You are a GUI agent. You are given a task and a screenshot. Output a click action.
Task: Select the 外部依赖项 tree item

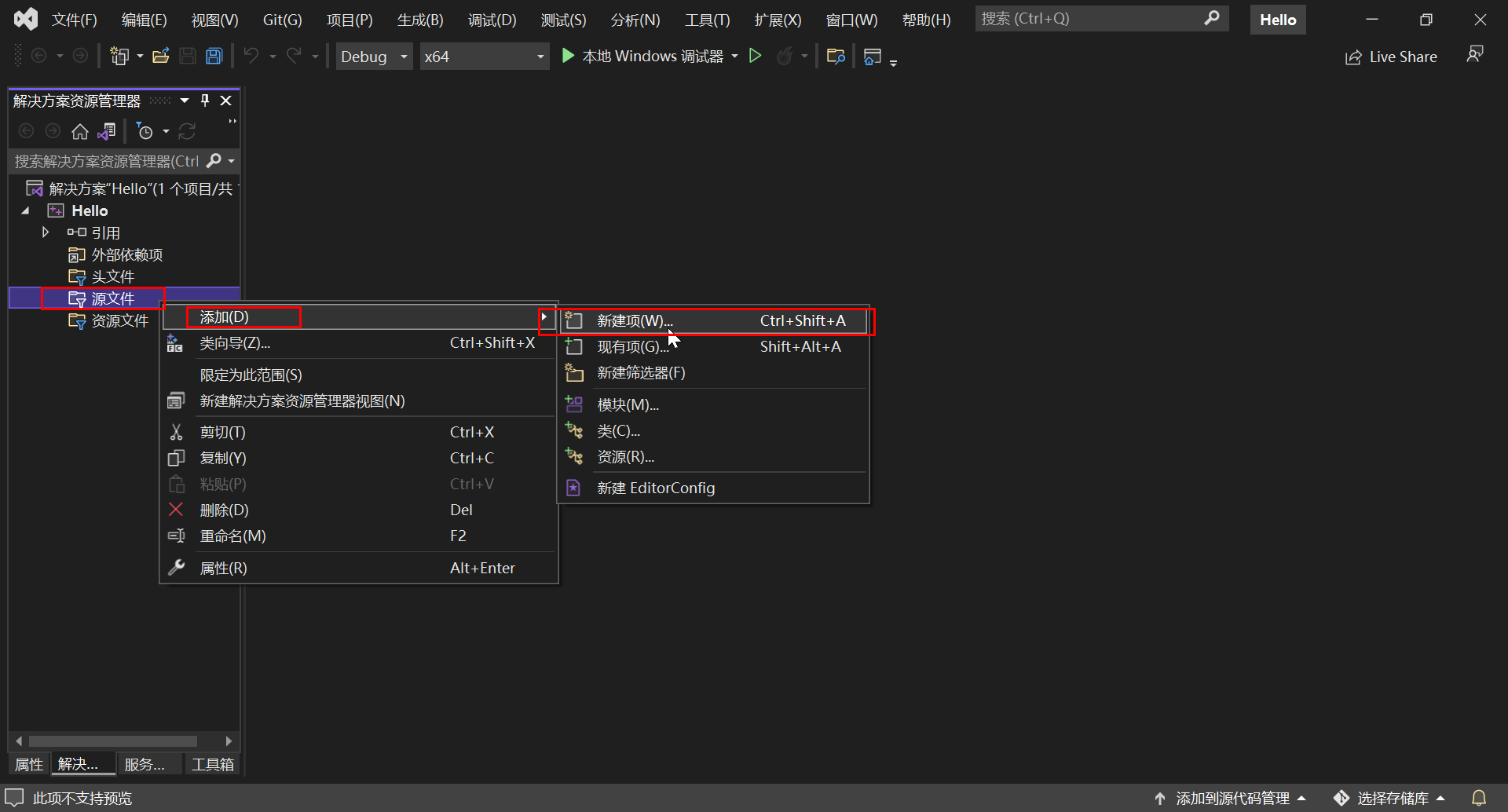126,254
